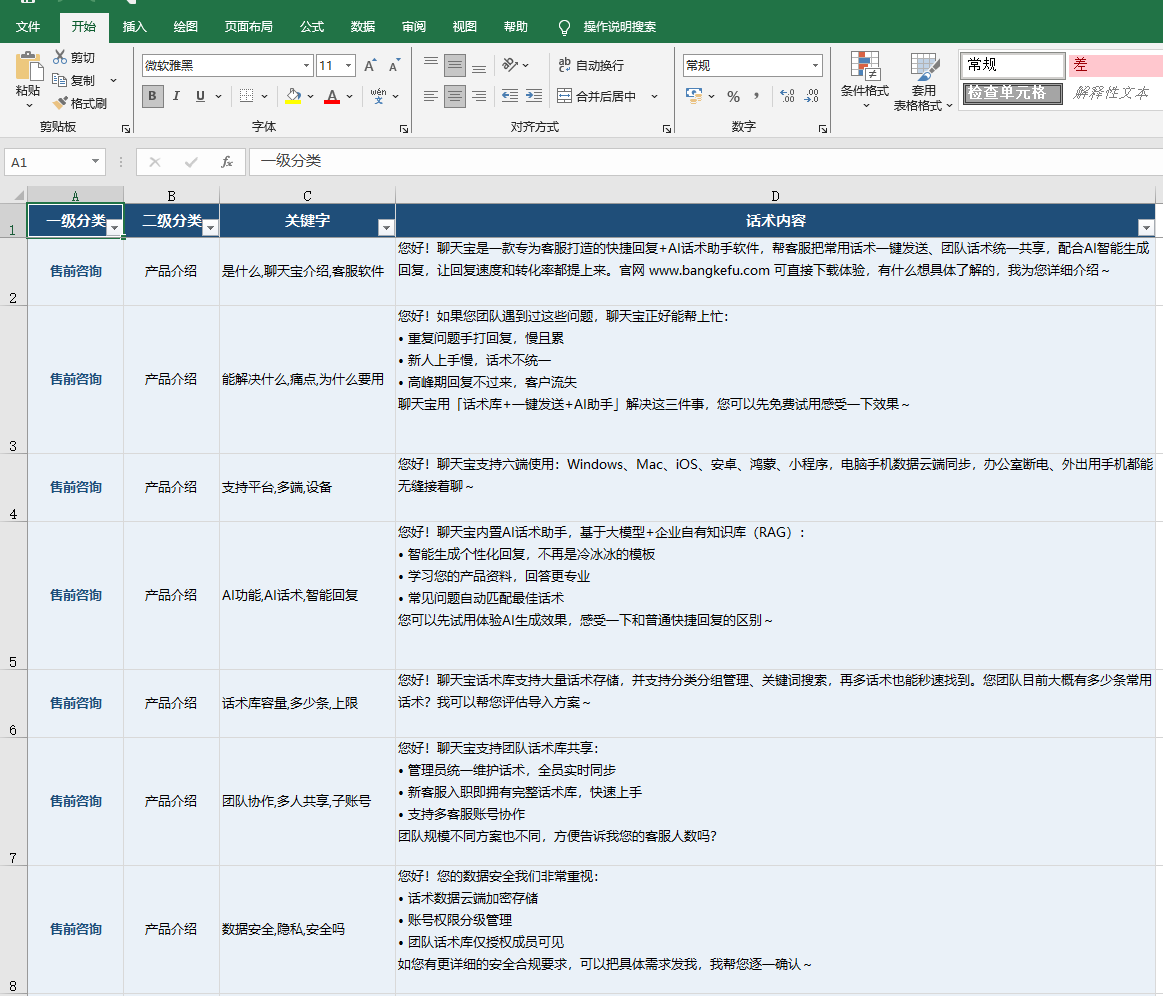Open the font size dropdown showing 11
Screen dimensions: 1163x996
click(x=349, y=65)
